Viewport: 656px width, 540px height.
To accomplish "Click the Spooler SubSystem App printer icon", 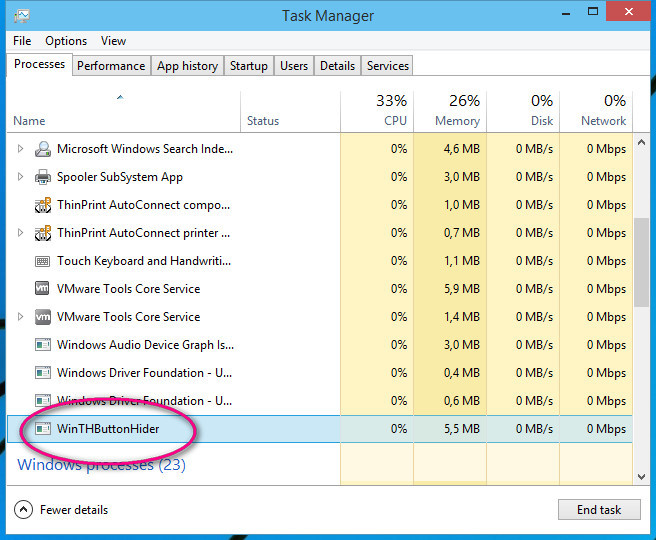I will (43, 177).
